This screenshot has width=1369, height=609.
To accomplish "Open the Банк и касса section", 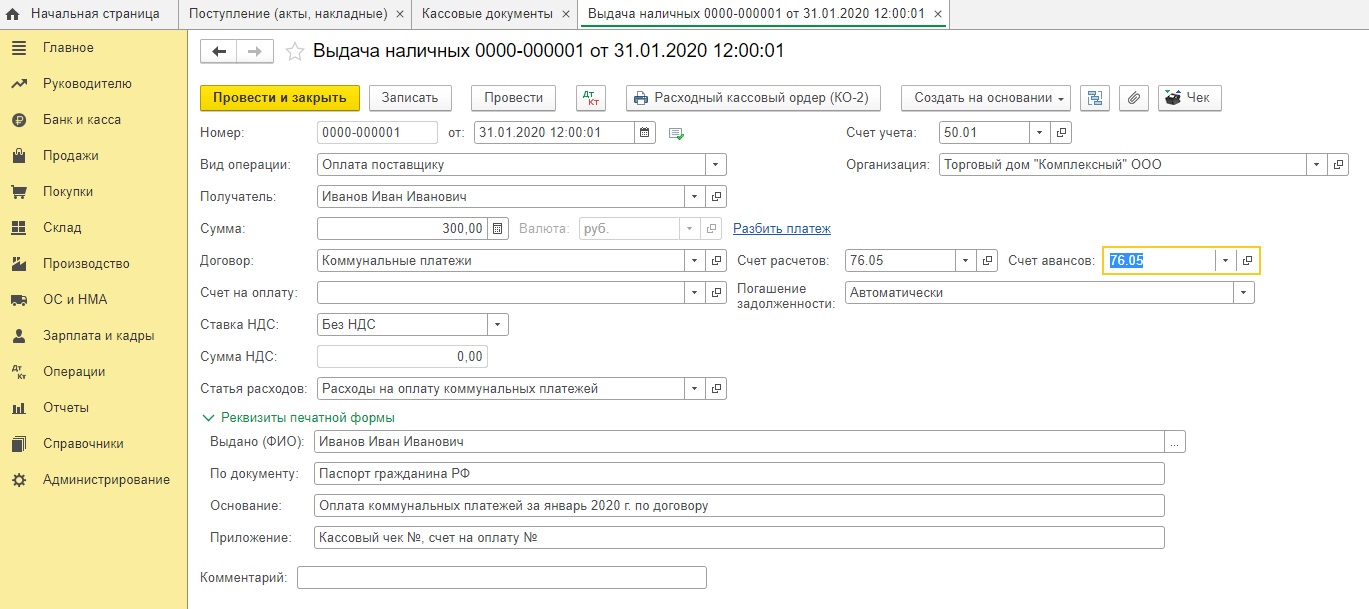I will [82, 120].
